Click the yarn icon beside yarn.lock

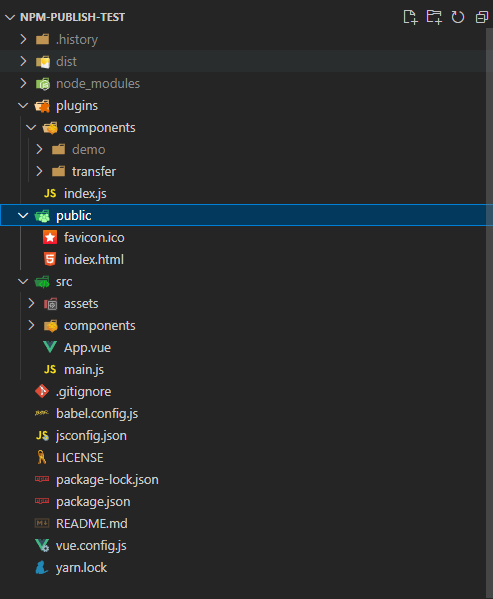point(42,567)
